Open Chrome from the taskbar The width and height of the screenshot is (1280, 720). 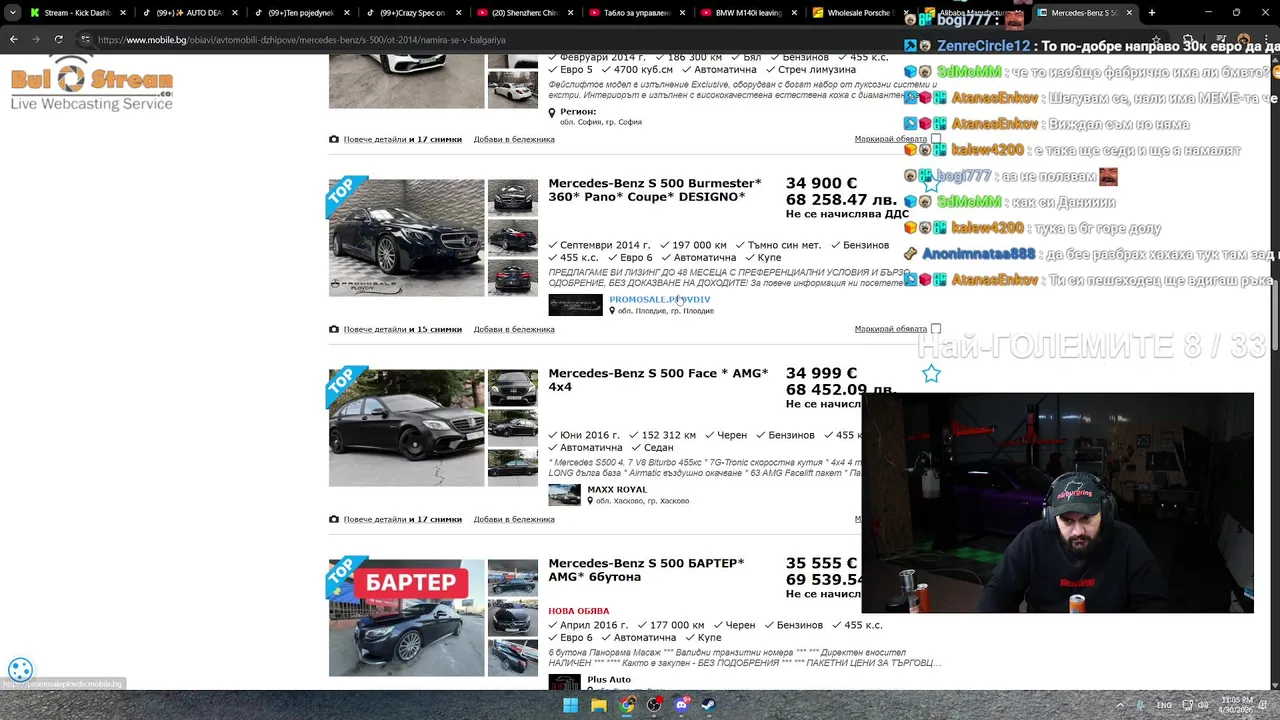pyautogui.click(x=626, y=705)
